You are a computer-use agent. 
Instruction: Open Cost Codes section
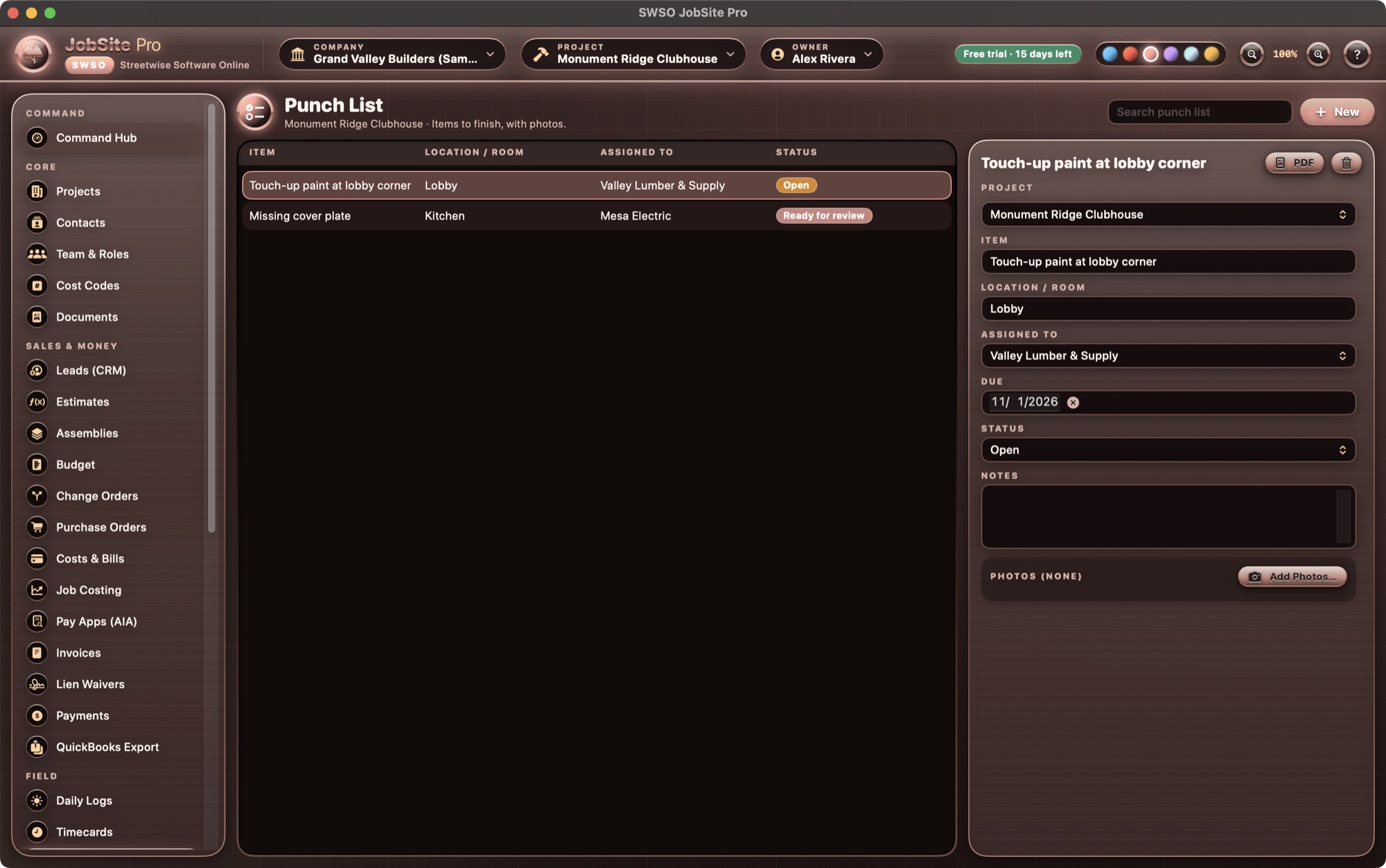pyautogui.click(x=87, y=285)
